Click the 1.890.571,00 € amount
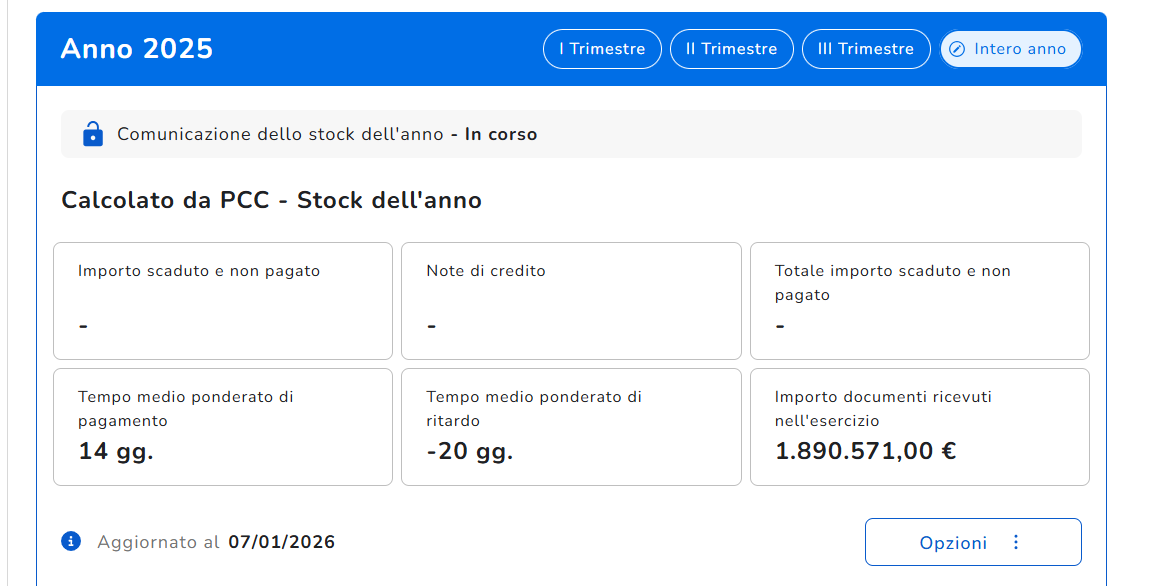1175x586 pixels. [865, 451]
